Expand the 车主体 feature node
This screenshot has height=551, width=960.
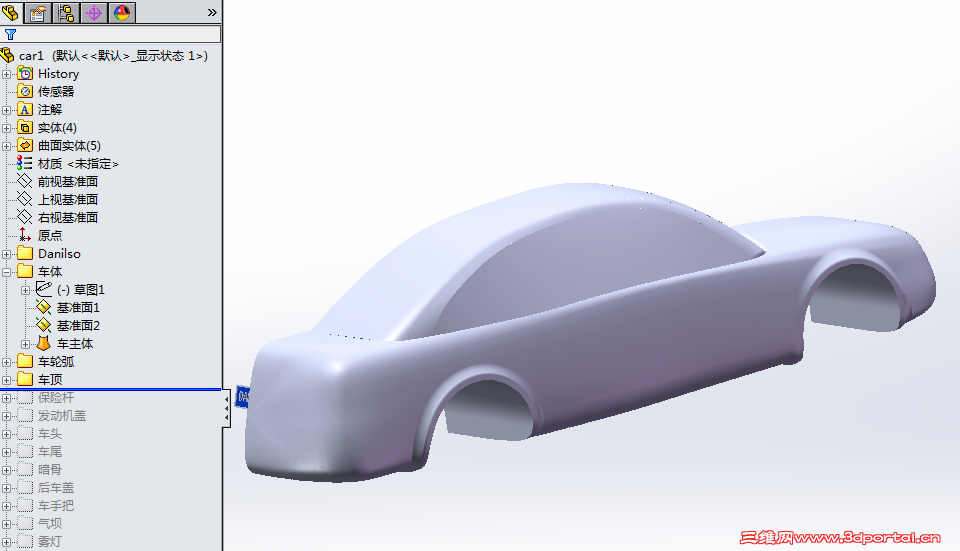[x=25, y=344]
